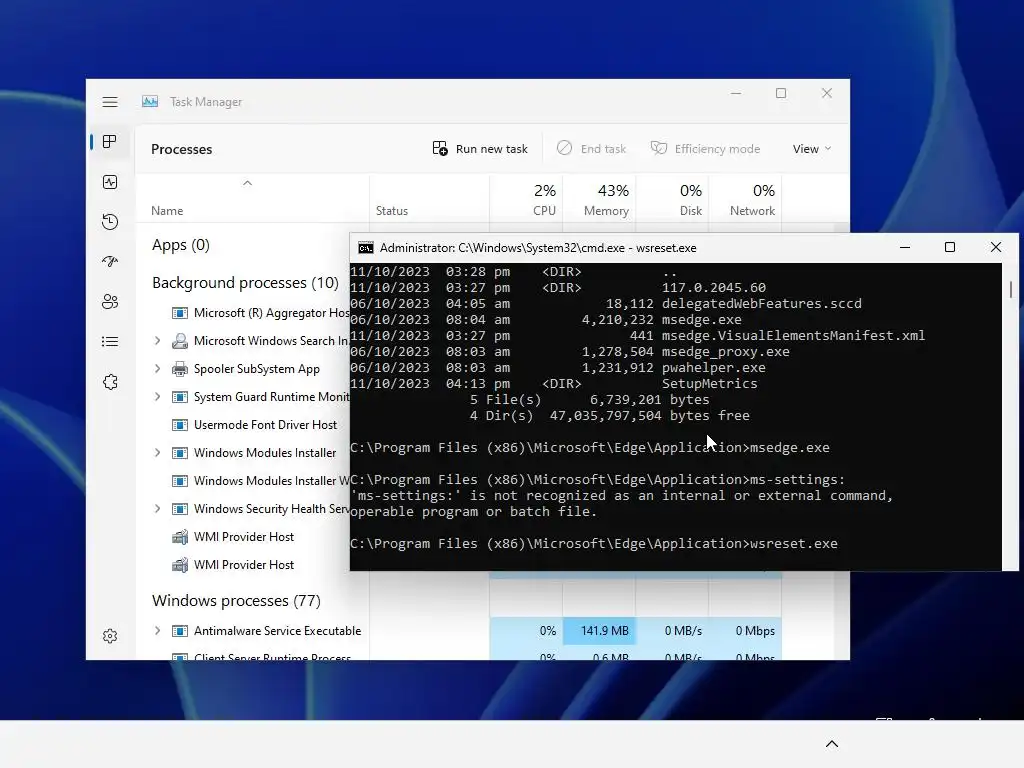Sort by Network column header
This screenshot has height=768, width=1024.
pos(745,199)
